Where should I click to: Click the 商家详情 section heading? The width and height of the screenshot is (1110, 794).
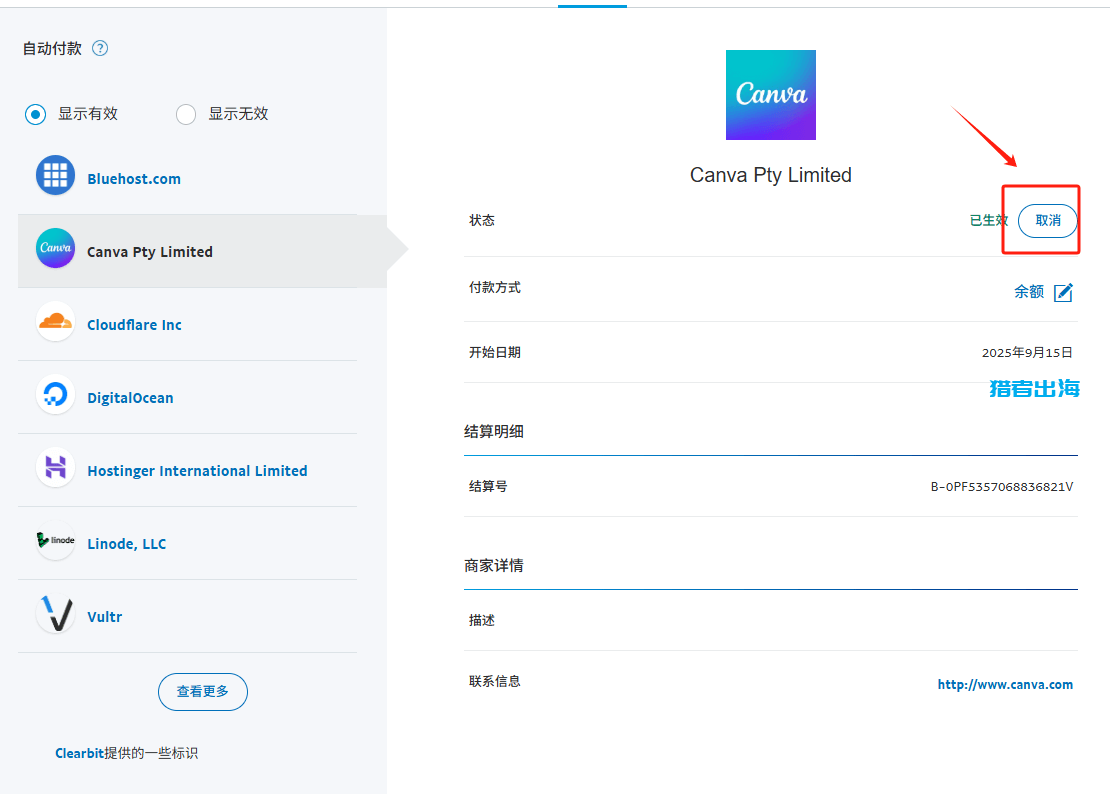coord(494,565)
